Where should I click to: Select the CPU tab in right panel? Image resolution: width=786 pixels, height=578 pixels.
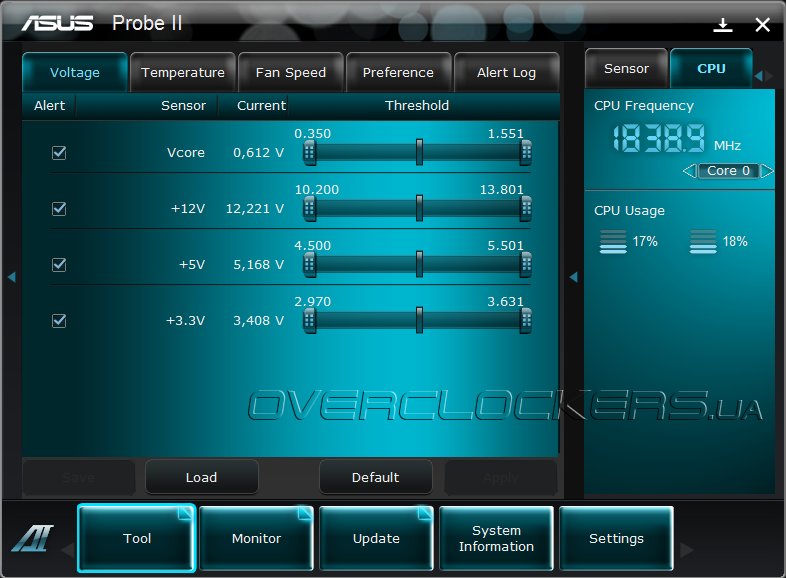coord(711,68)
